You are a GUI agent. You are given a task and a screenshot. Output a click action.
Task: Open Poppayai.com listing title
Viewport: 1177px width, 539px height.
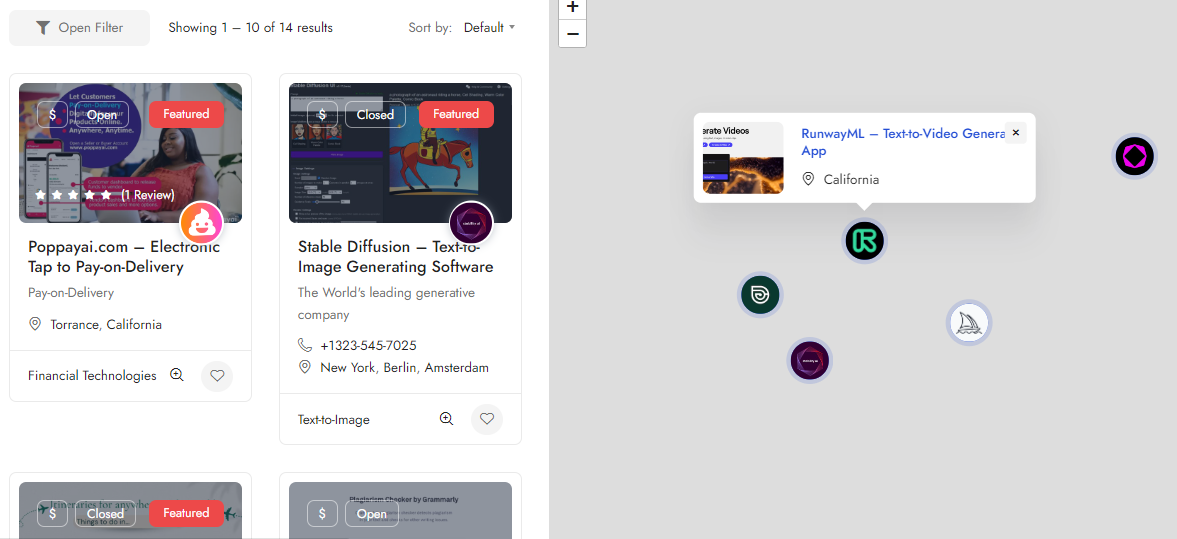pyautogui.click(x=124, y=257)
